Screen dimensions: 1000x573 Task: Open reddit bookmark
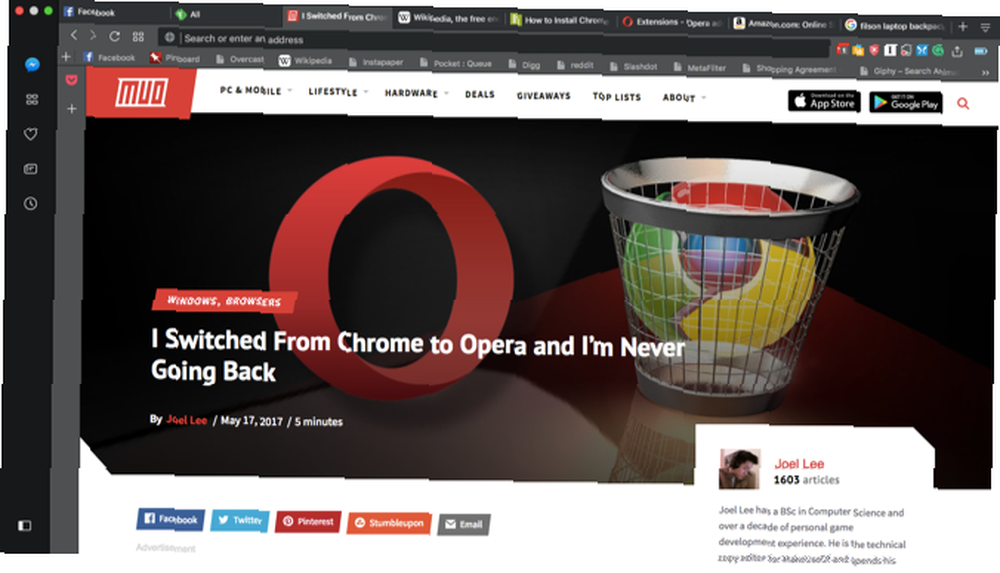[575, 65]
